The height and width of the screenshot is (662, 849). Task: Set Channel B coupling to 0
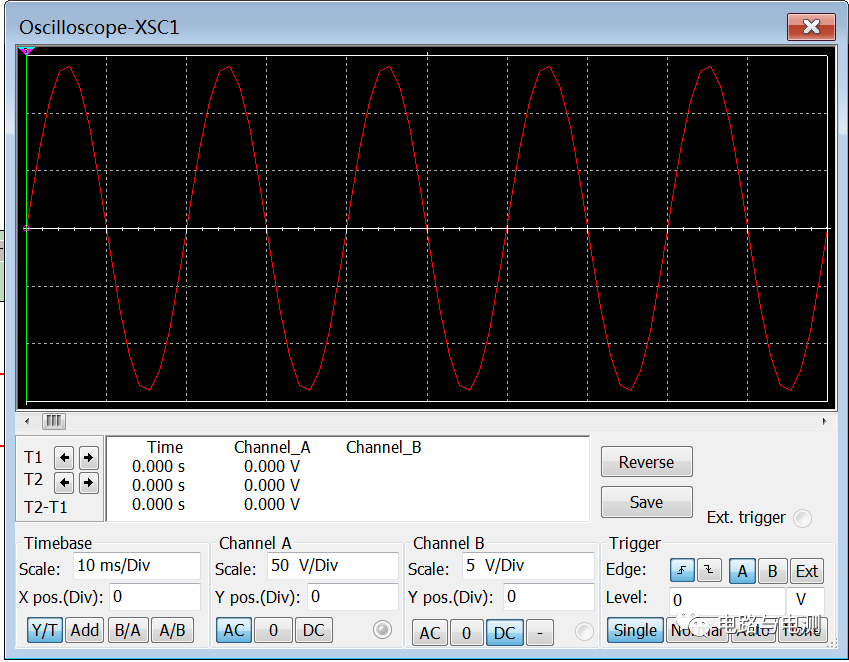click(x=466, y=633)
